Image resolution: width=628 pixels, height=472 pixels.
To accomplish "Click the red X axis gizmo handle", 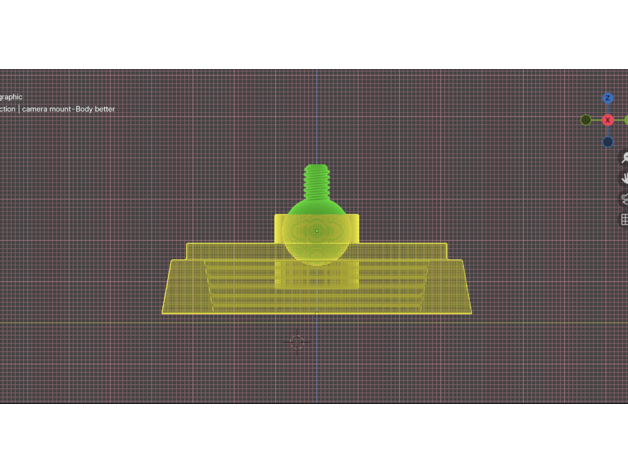I will pos(607,120).
